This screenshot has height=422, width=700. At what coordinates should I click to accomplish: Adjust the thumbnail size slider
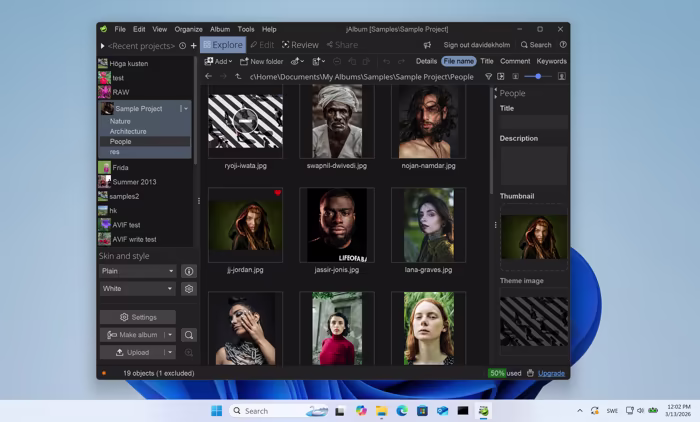[538, 76]
